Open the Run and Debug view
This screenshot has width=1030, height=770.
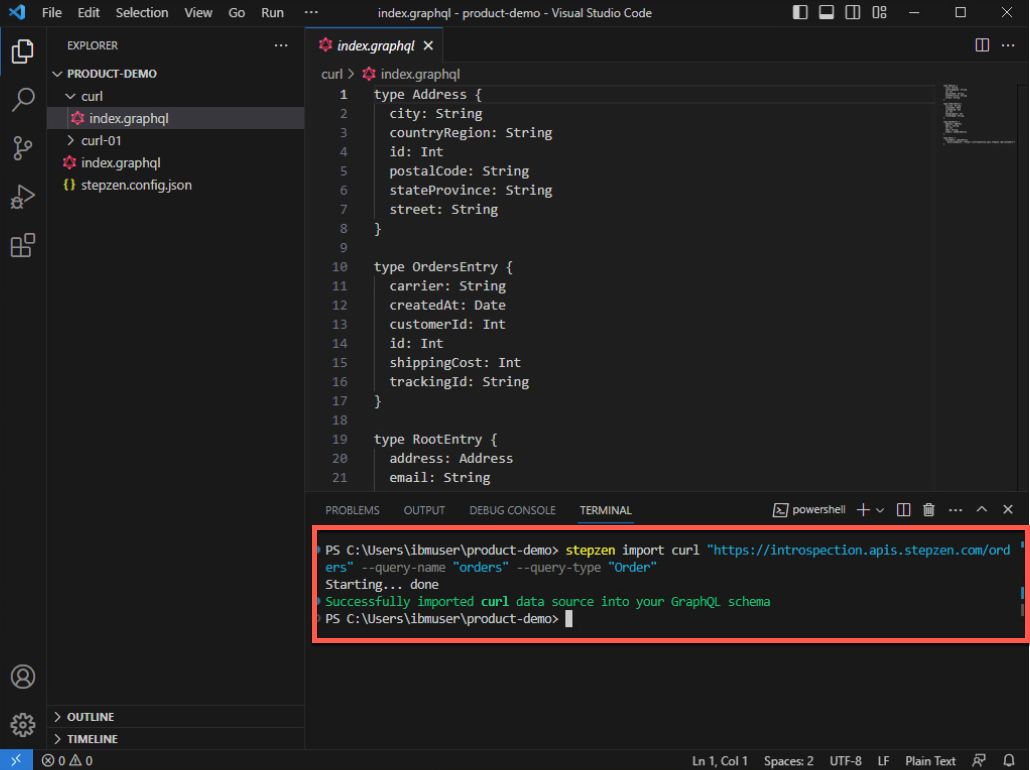point(23,197)
